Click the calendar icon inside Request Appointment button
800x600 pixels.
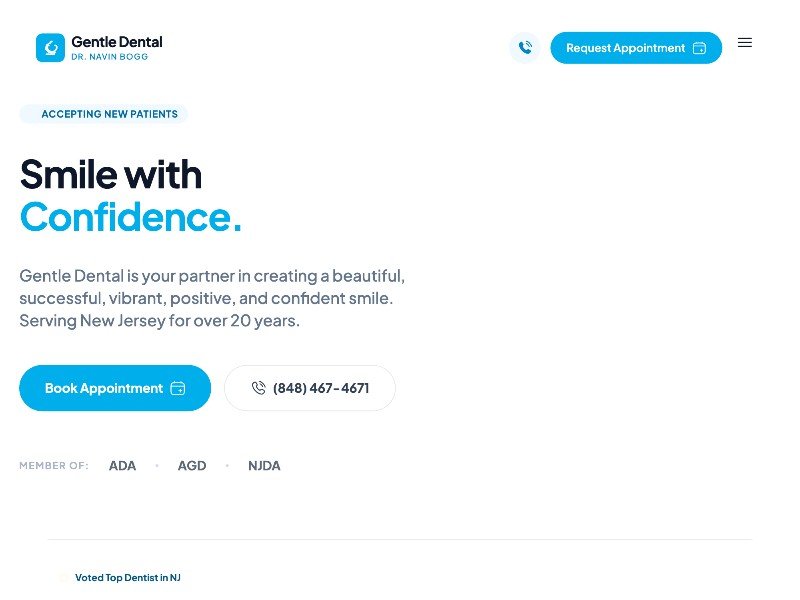tap(700, 47)
